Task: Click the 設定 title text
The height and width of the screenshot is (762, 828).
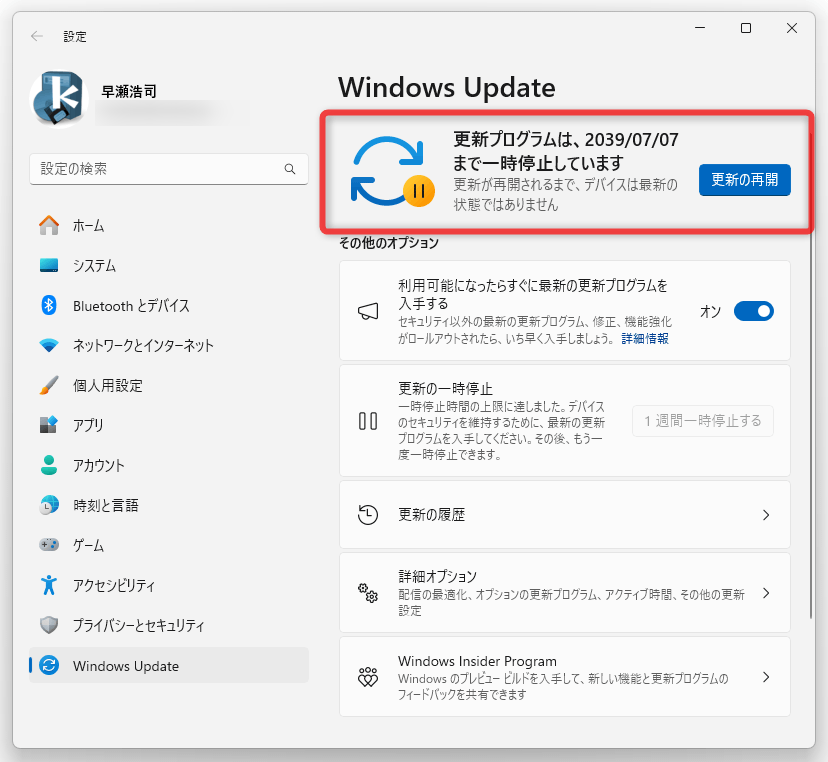Action: click(x=75, y=36)
